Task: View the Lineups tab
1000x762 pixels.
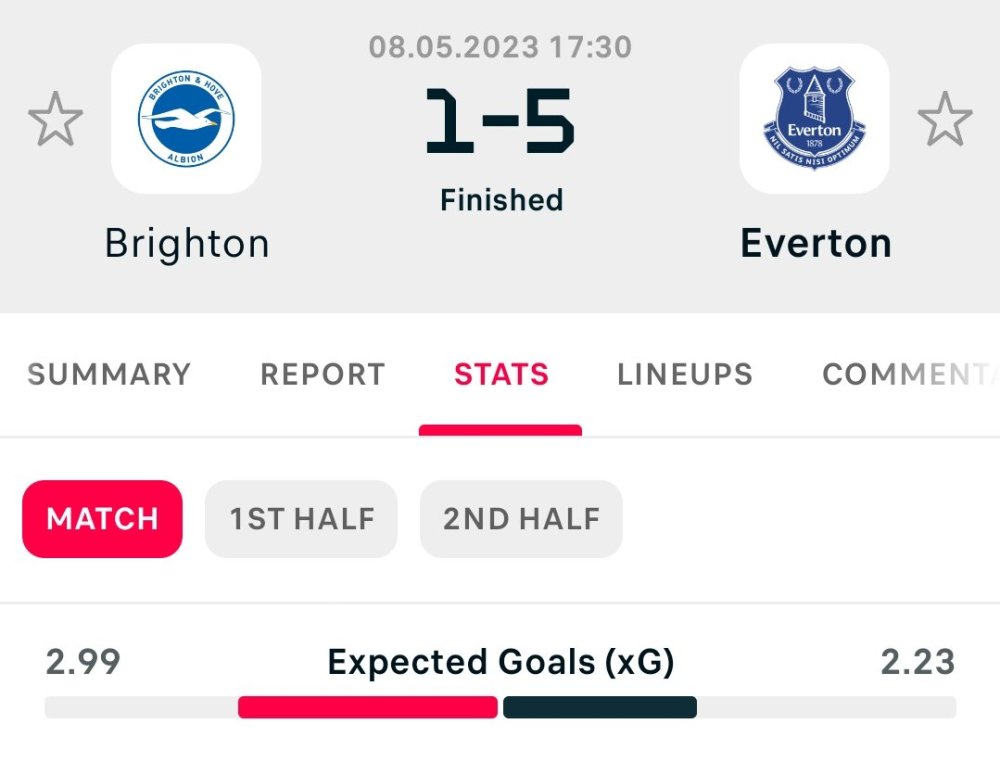Action: click(x=685, y=374)
